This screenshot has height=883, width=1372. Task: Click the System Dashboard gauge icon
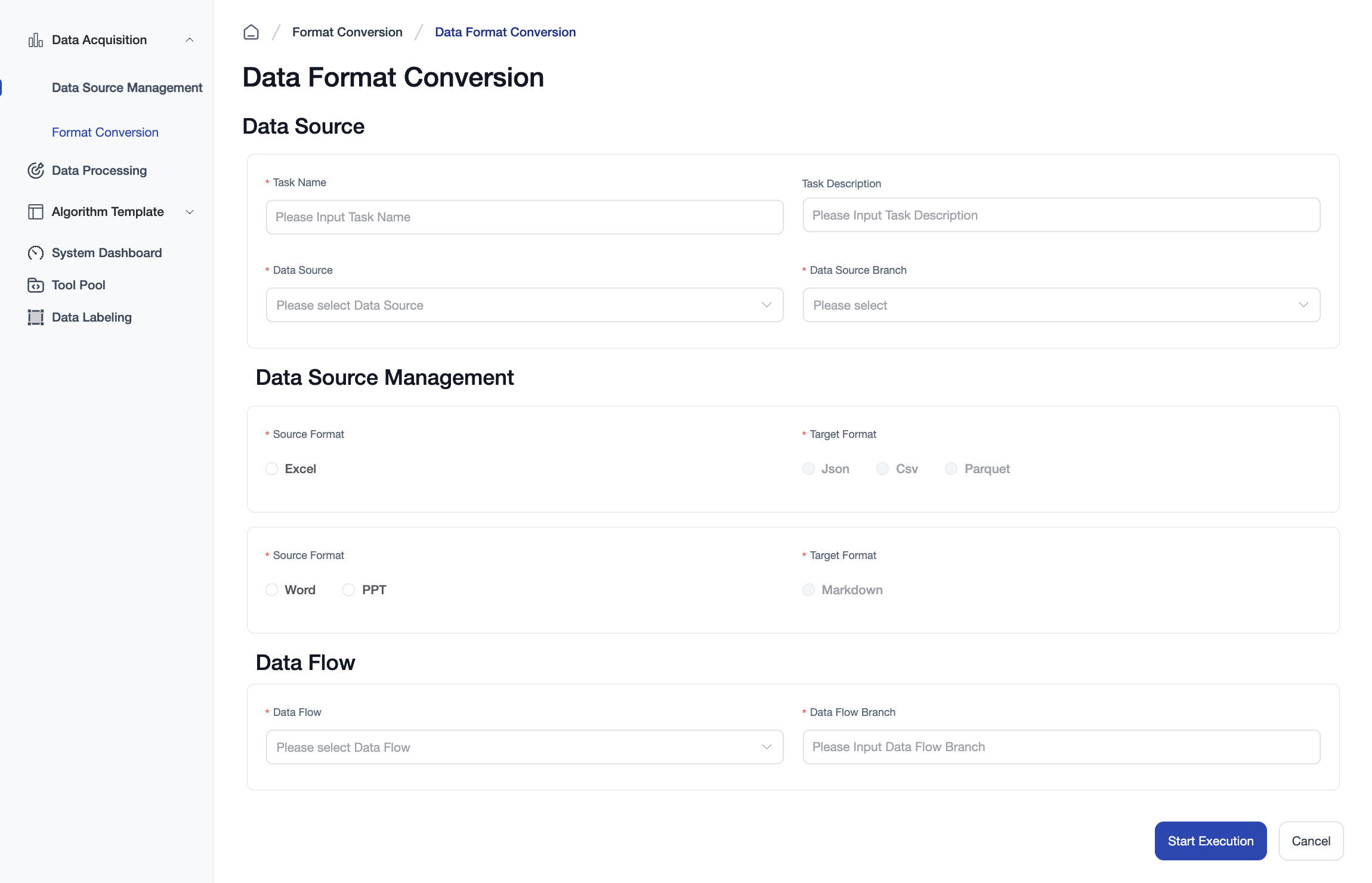36,253
